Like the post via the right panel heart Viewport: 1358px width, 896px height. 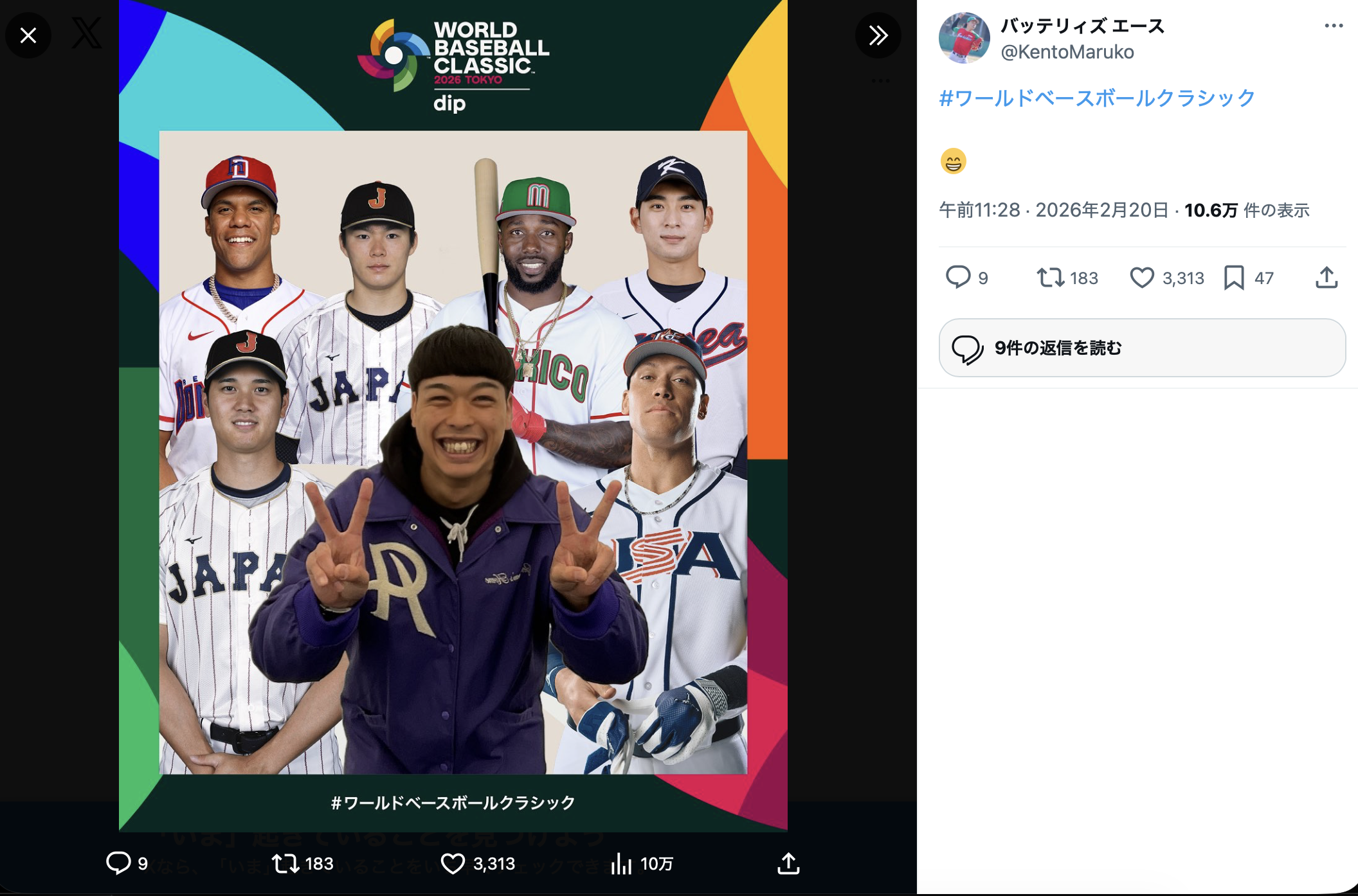coord(1142,278)
